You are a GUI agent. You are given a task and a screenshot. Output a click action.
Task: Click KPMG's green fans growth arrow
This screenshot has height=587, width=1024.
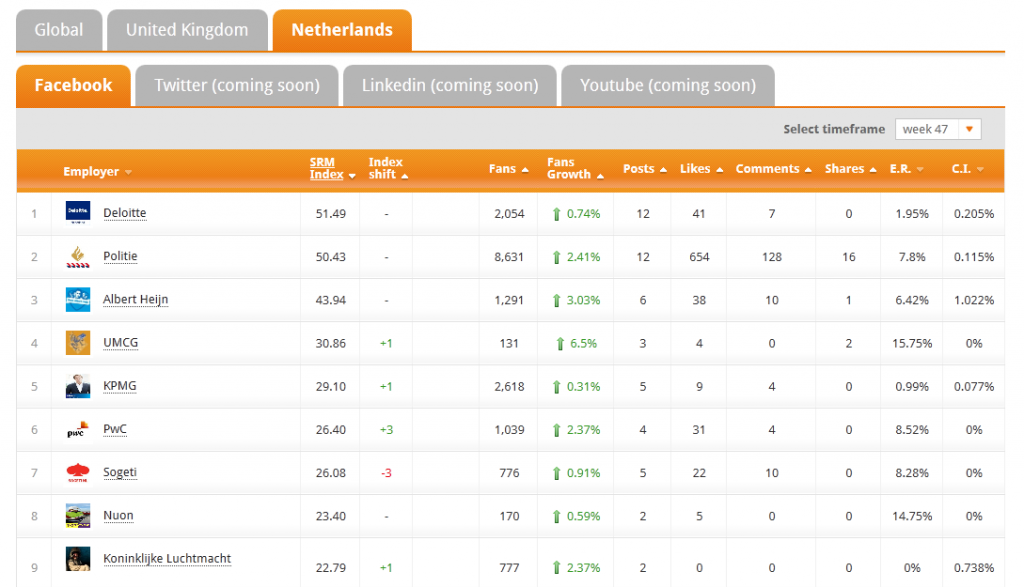(x=556, y=387)
